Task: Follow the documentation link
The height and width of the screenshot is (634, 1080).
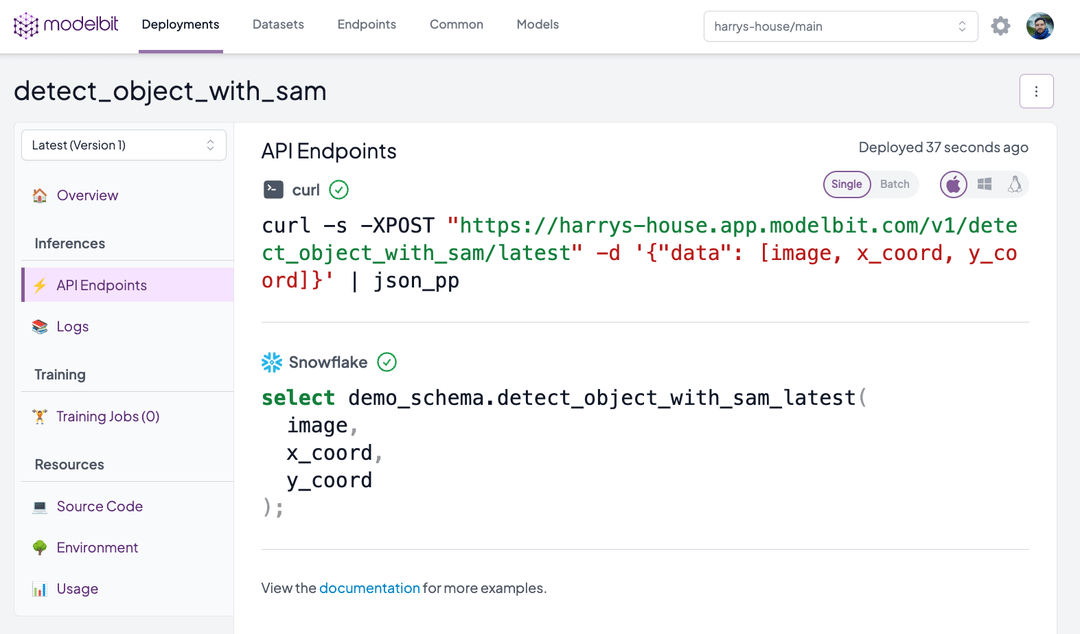Action: pos(369,588)
